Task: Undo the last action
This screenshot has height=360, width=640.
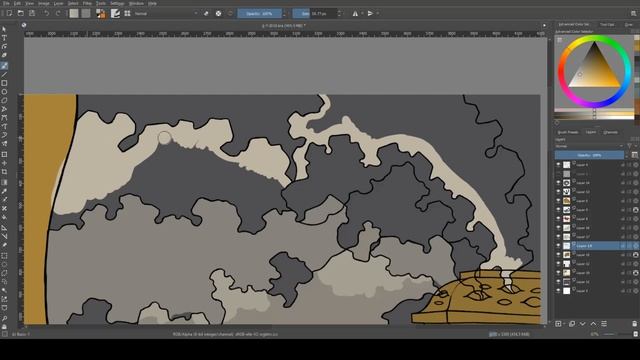Action: coord(47,13)
